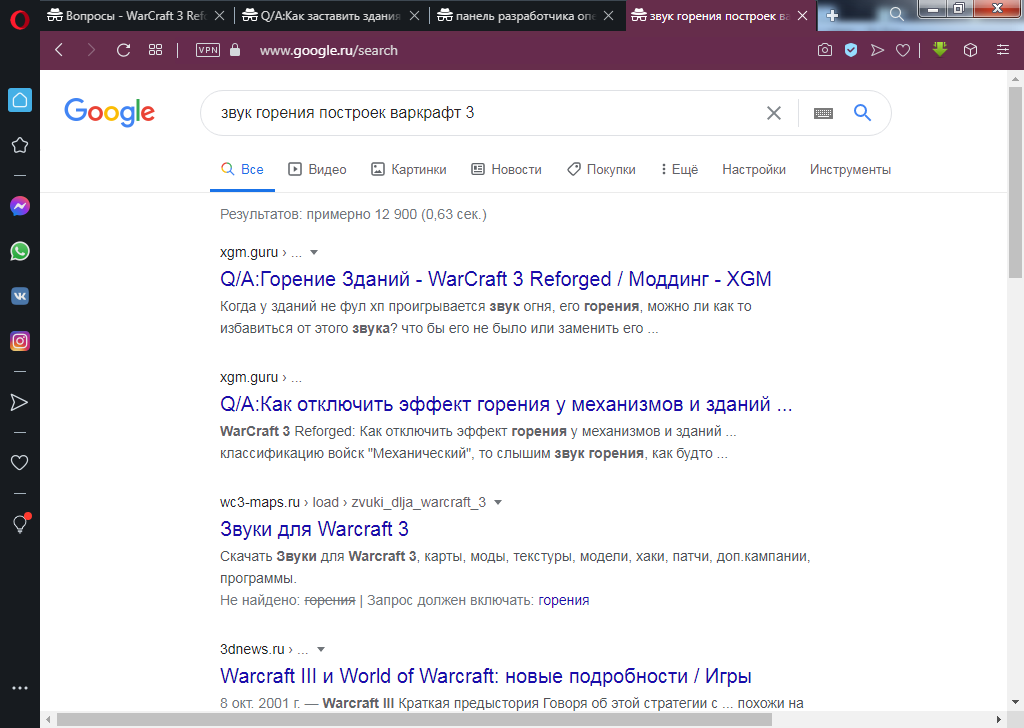
Task: Go to Google logo homepage
Action: [110, 112]
